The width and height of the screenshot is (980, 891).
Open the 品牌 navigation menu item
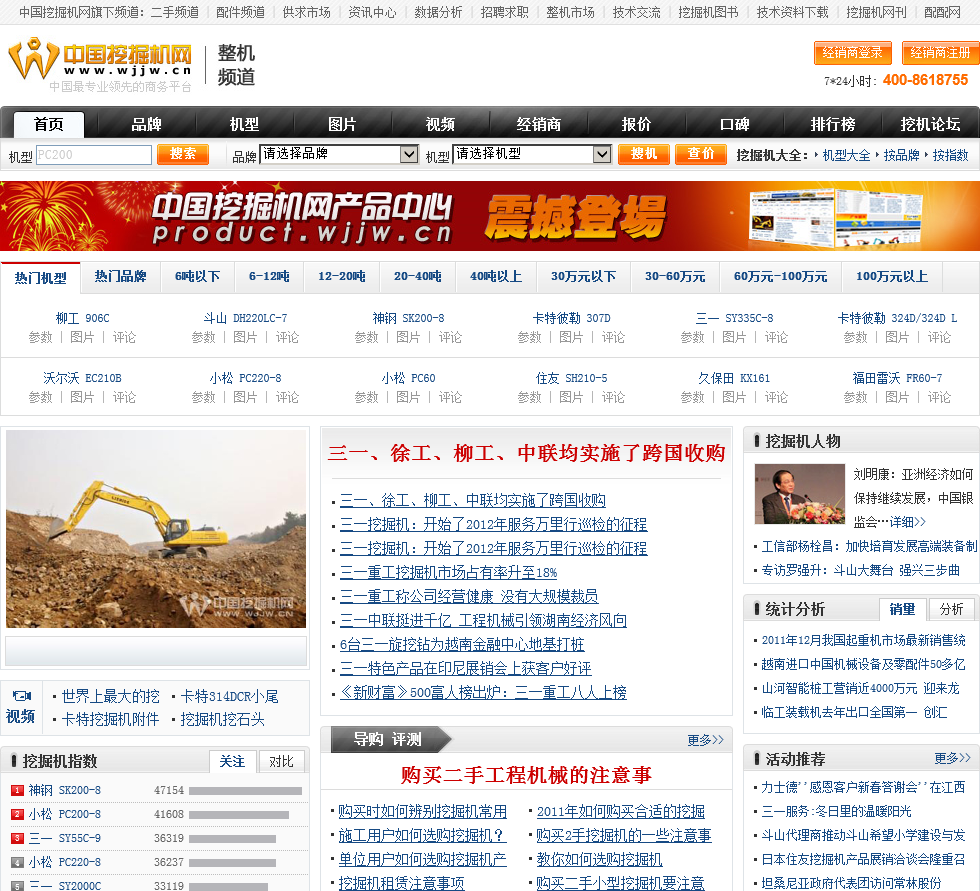(x=146, y=124)
